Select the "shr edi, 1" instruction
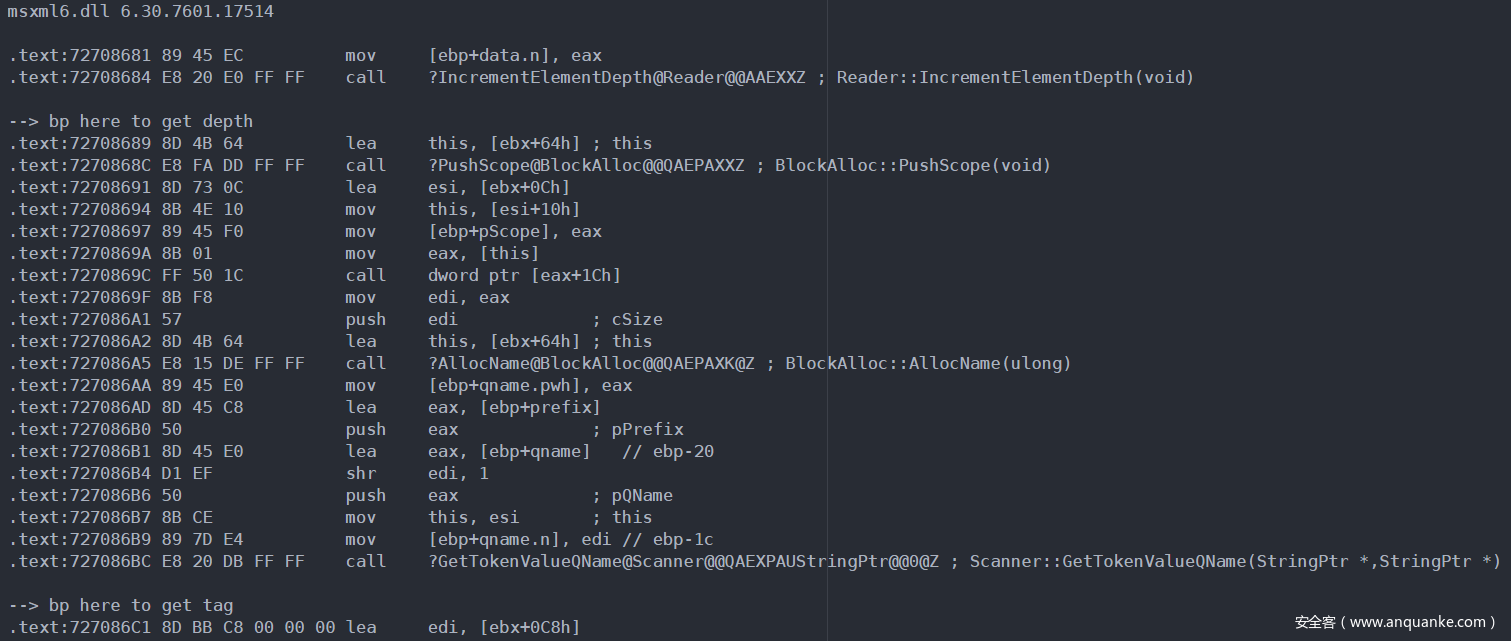The height and width of the screenshot is (641, 1511). pyautogui.click(x=417, y=474)
